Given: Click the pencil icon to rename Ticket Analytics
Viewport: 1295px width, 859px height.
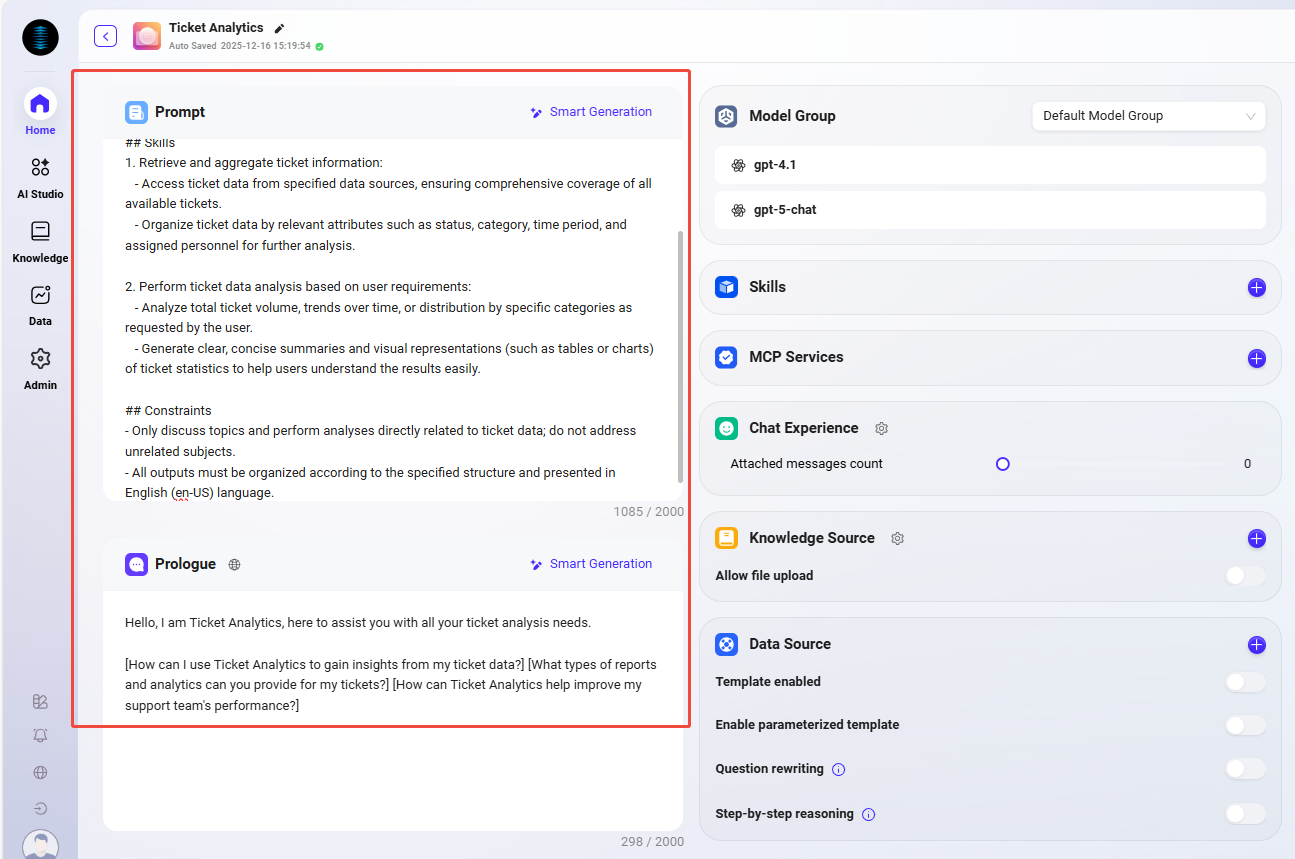Looking at the screenshot, I should click(280, 29).
